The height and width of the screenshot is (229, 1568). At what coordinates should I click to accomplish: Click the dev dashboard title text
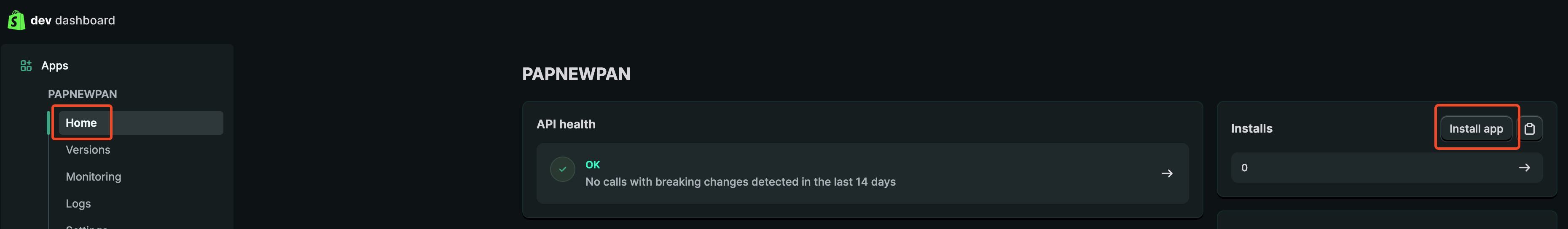72,21
